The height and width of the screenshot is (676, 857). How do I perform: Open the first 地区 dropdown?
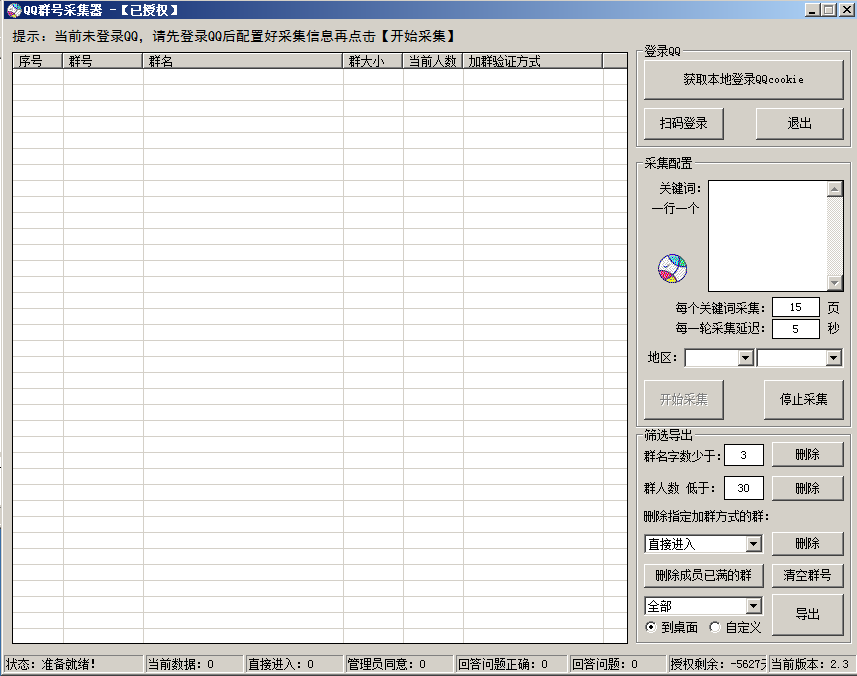pyautogui.click(x=746, y=358)
